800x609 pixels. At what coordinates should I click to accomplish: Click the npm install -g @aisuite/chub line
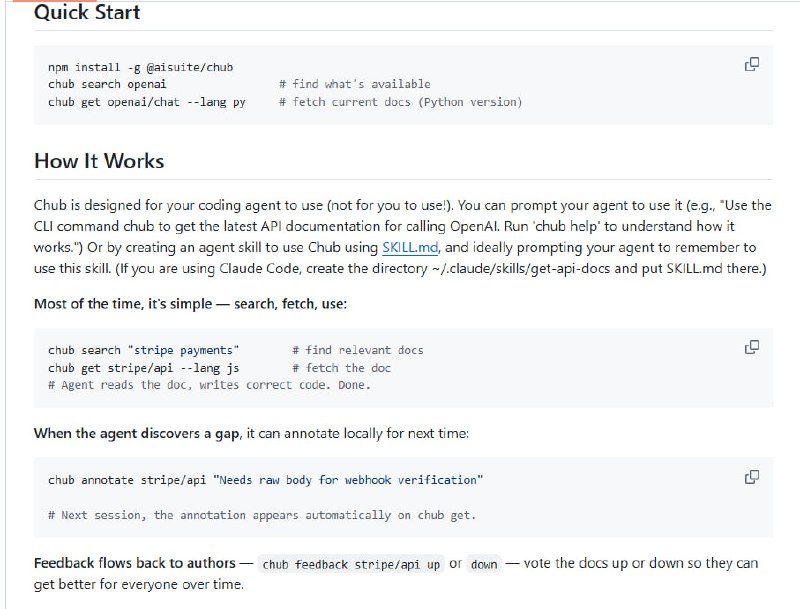tap(140, 67)
